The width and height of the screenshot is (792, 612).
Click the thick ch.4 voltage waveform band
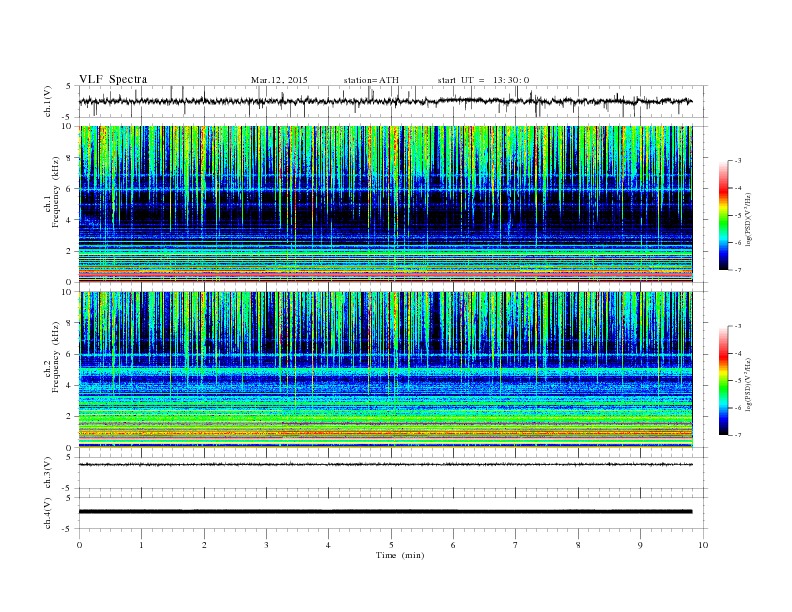click(385, 512)
